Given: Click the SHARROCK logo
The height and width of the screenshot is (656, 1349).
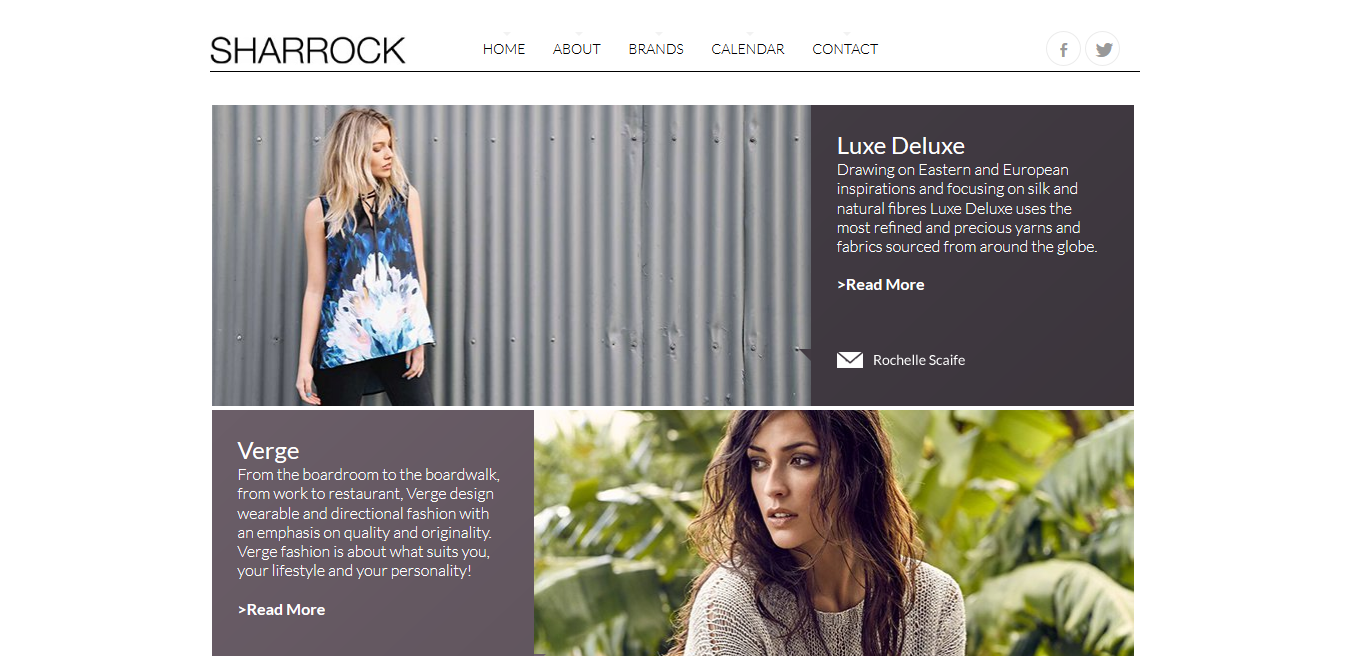Looking at the screenshot, I should [308, 50].
